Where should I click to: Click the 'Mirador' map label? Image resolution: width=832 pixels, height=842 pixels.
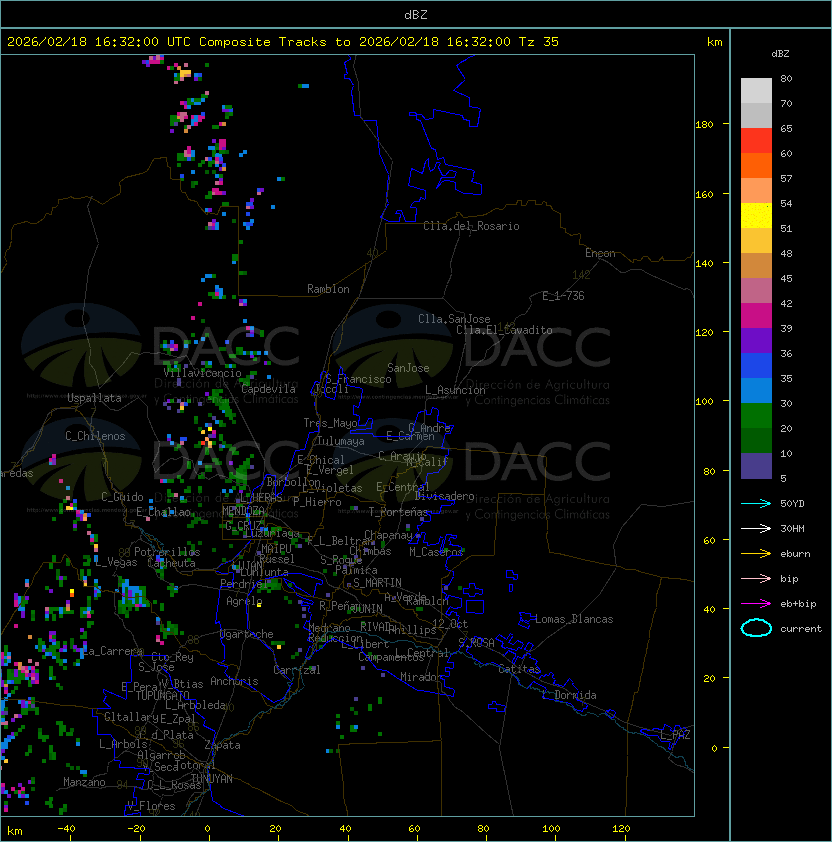pos(422,677)
